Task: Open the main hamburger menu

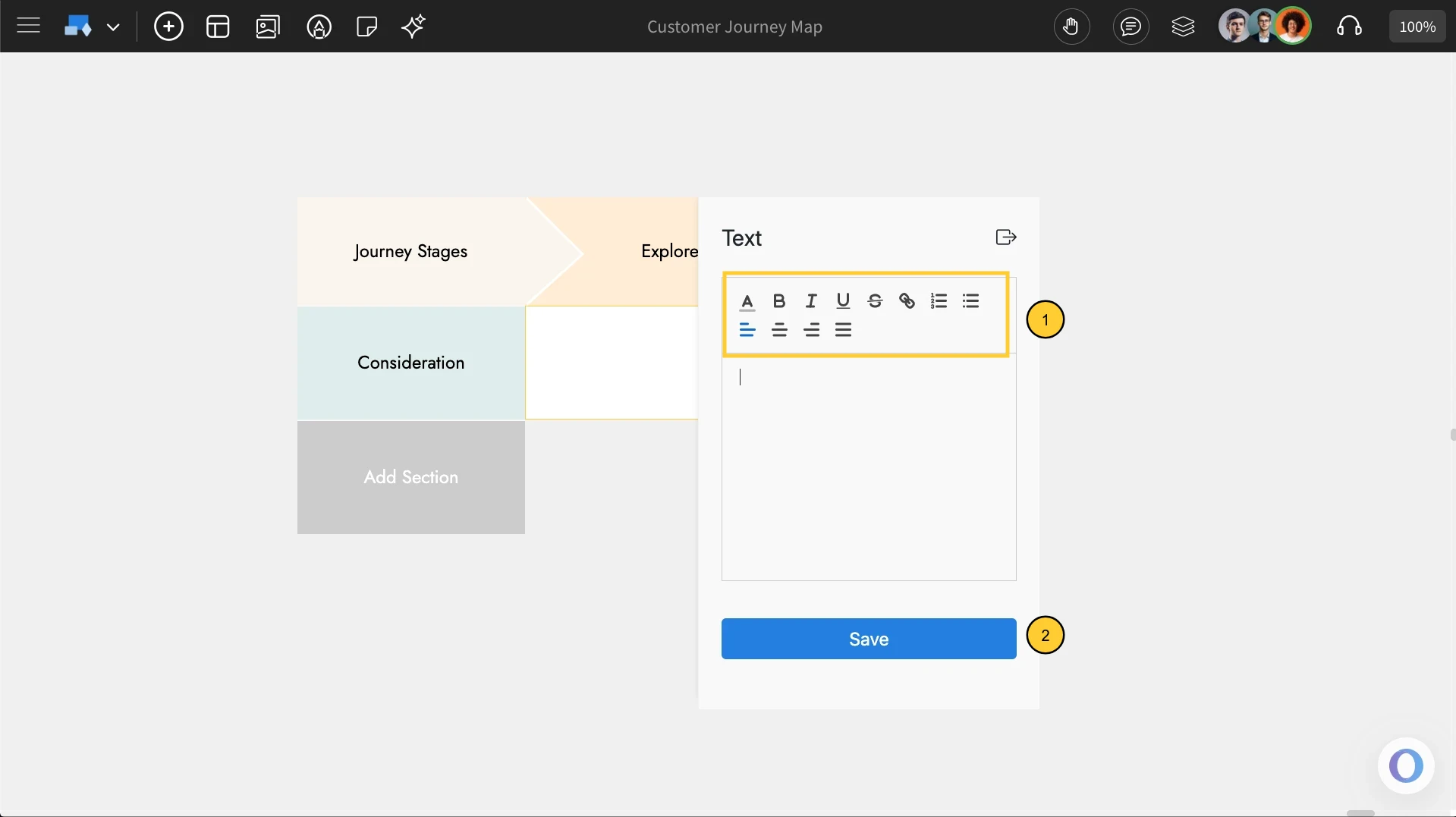Action: pos(28,25)
